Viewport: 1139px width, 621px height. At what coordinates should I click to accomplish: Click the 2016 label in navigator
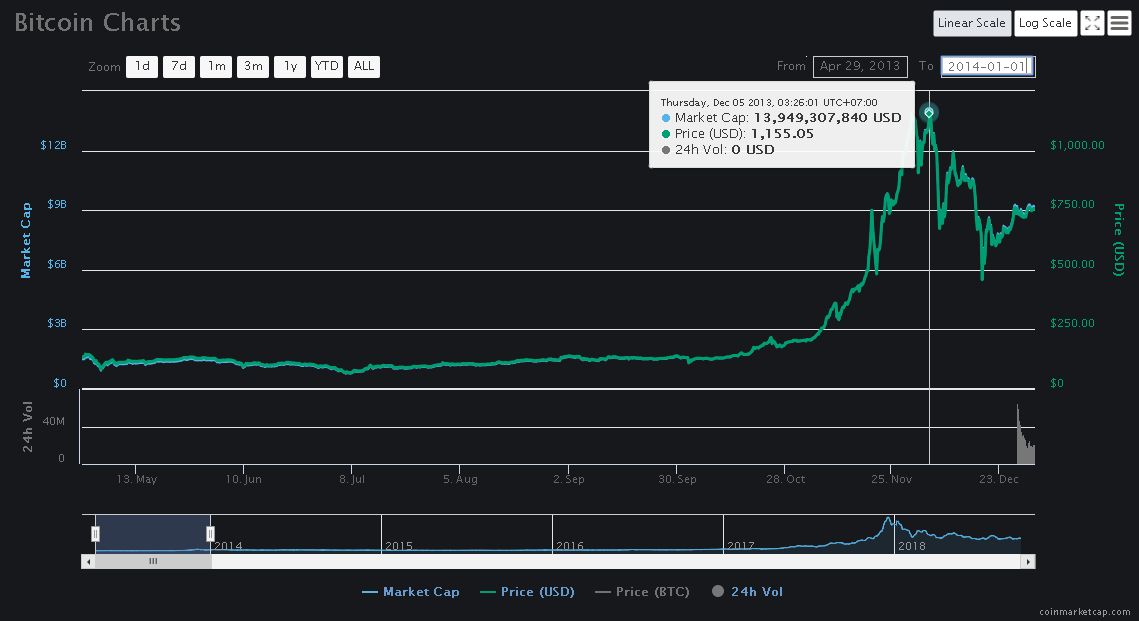(x=570, y=546)
